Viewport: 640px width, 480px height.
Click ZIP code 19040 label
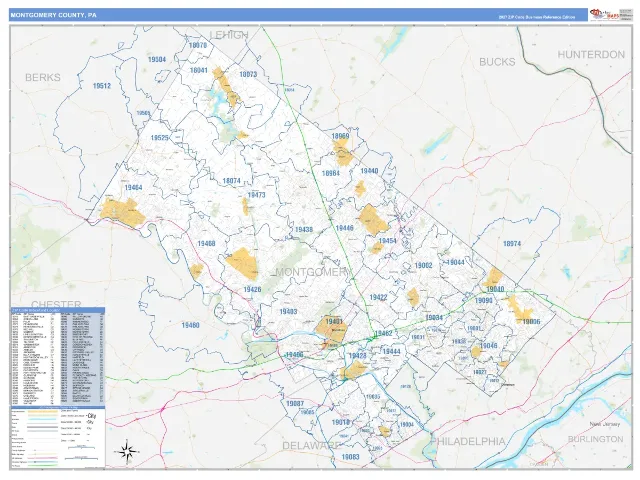pyautogui.click(x=496, y=289)
